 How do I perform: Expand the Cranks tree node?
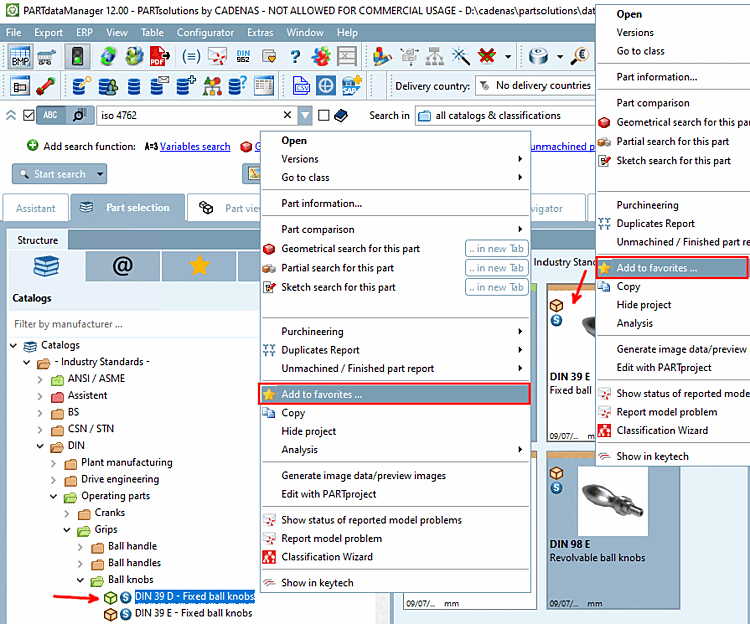(x=67, y=514)
